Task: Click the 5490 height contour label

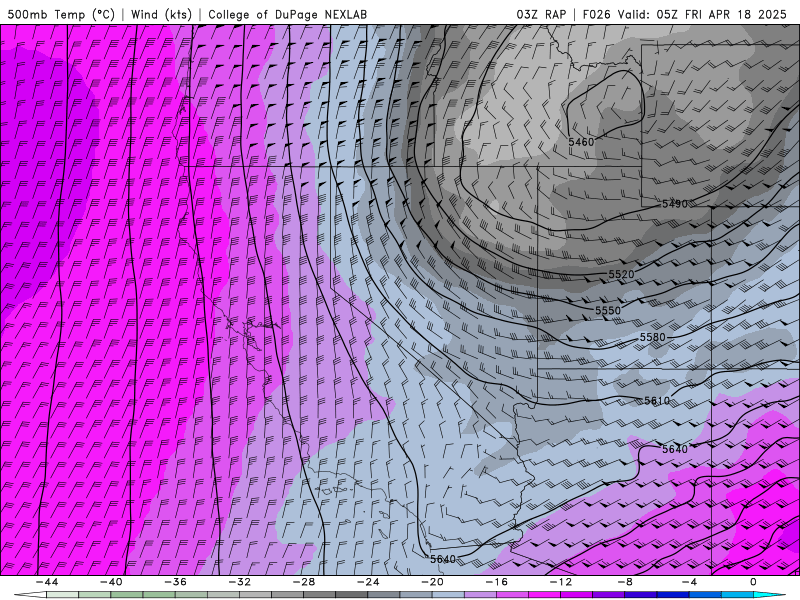Action: click(x=674, y=204)
